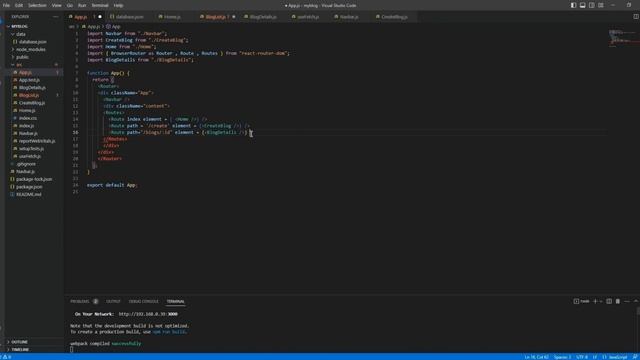Switch to Navbar.js editor tab
This screenshot has width=640, height=360.
pos(349,17)
